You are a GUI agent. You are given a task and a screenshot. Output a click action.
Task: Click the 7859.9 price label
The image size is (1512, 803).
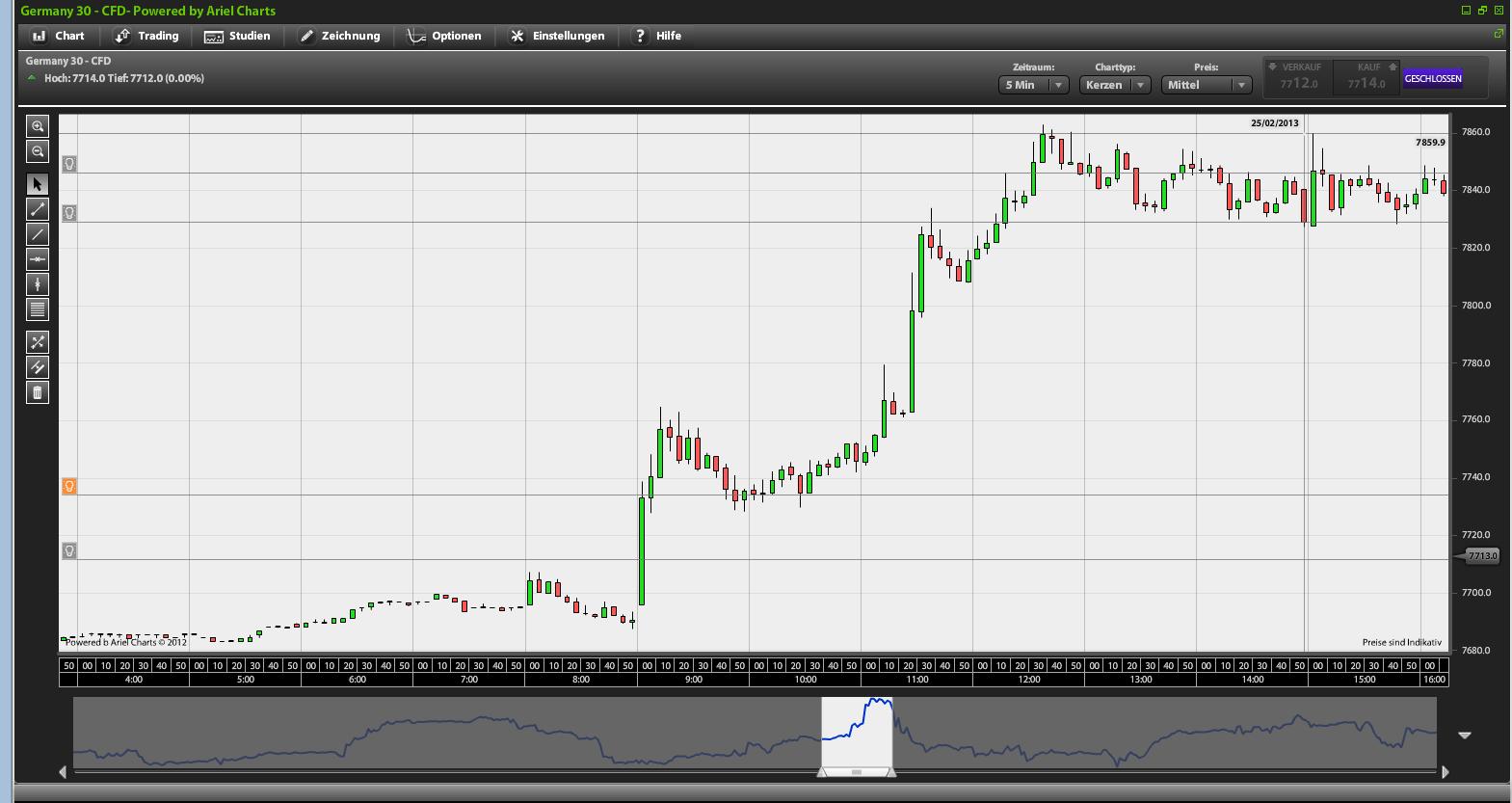click(x=1430, y=143)
